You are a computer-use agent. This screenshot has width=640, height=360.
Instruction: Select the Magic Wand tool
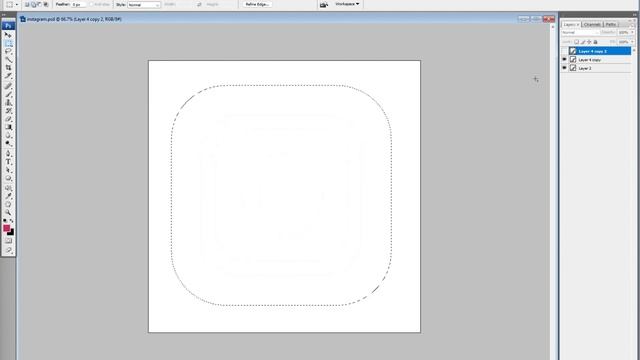8,60
